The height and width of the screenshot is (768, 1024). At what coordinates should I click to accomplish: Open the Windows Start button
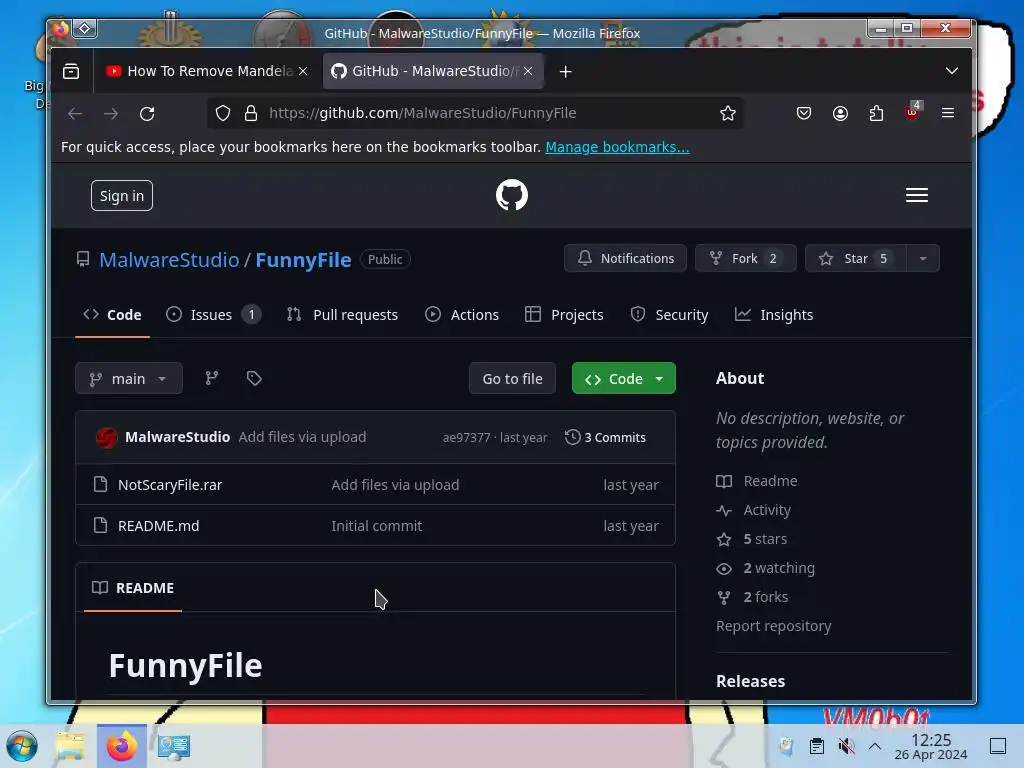point(22,746)
